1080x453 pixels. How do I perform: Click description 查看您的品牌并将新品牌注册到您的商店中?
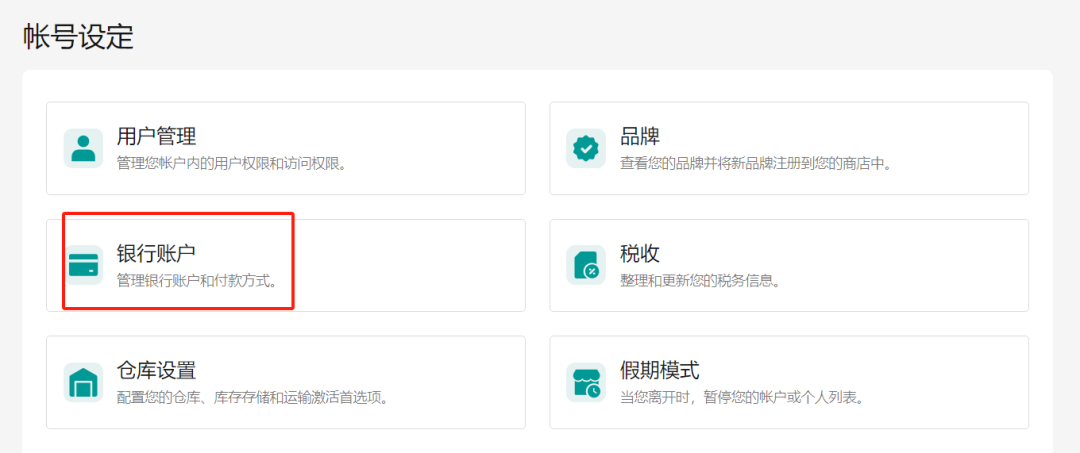755,163
